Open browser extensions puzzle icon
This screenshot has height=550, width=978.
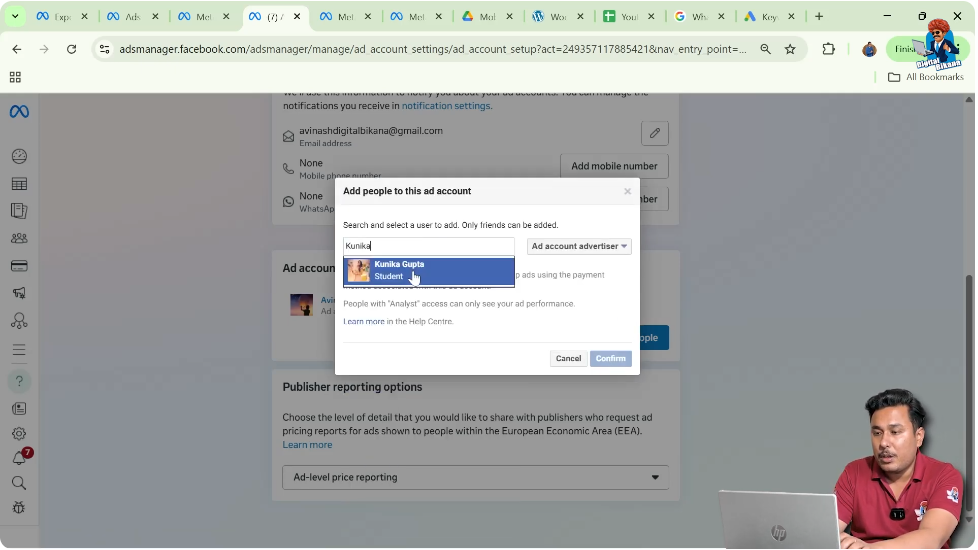pos(828,49)
